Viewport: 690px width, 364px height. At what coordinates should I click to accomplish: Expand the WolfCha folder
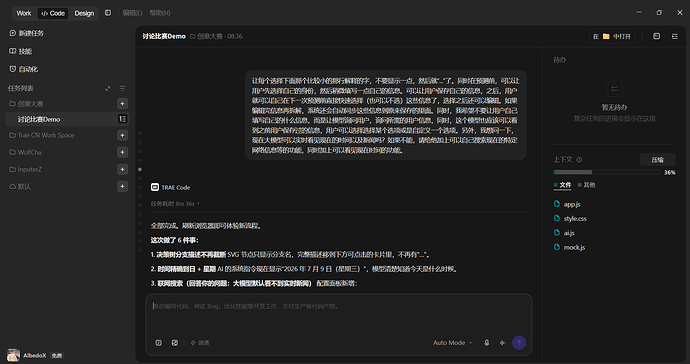click(x=26, y=152)
